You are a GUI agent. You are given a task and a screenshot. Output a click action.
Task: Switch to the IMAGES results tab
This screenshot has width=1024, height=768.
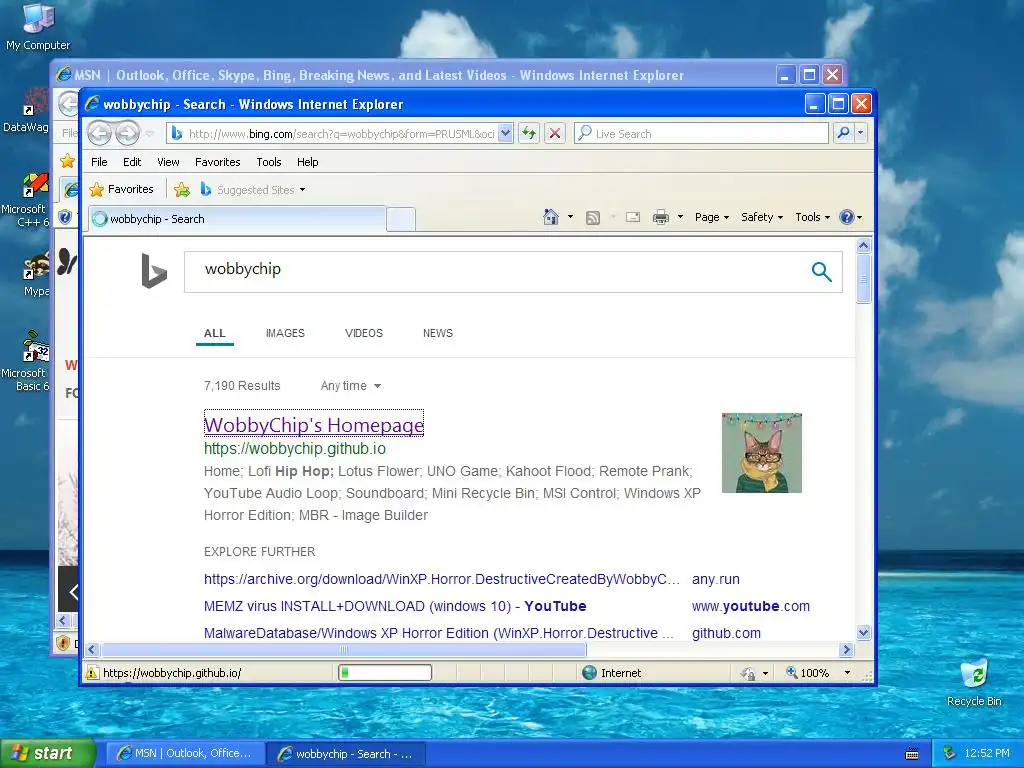(x=285, y=333)
